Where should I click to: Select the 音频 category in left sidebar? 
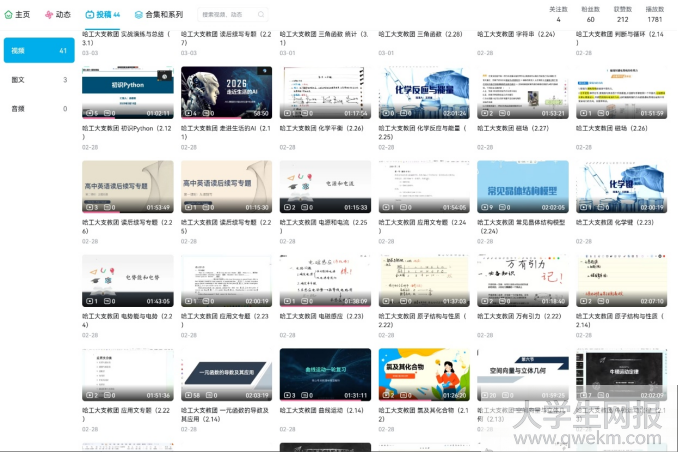point(37,108)
